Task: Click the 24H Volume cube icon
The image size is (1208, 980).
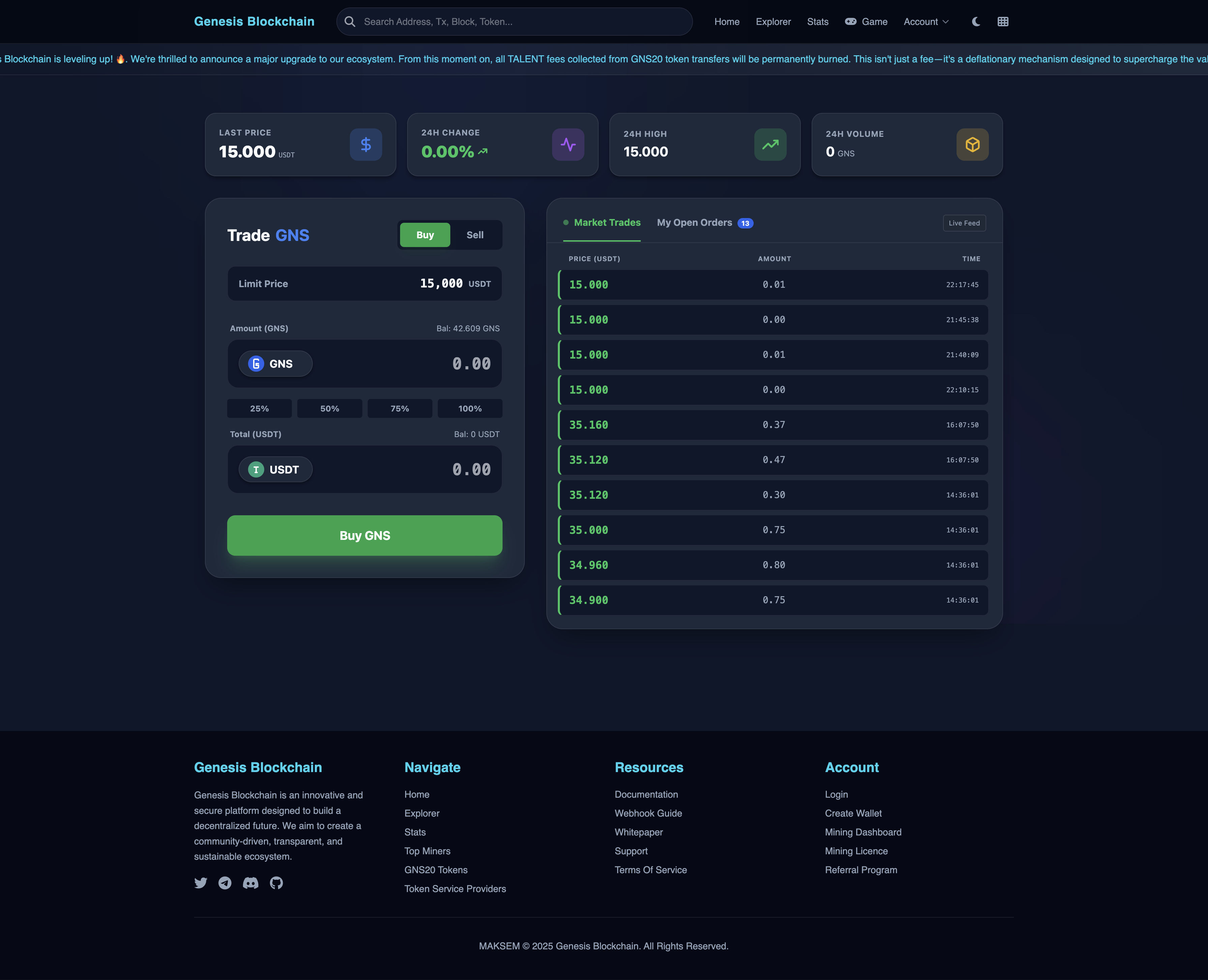Action: (972, 145)
